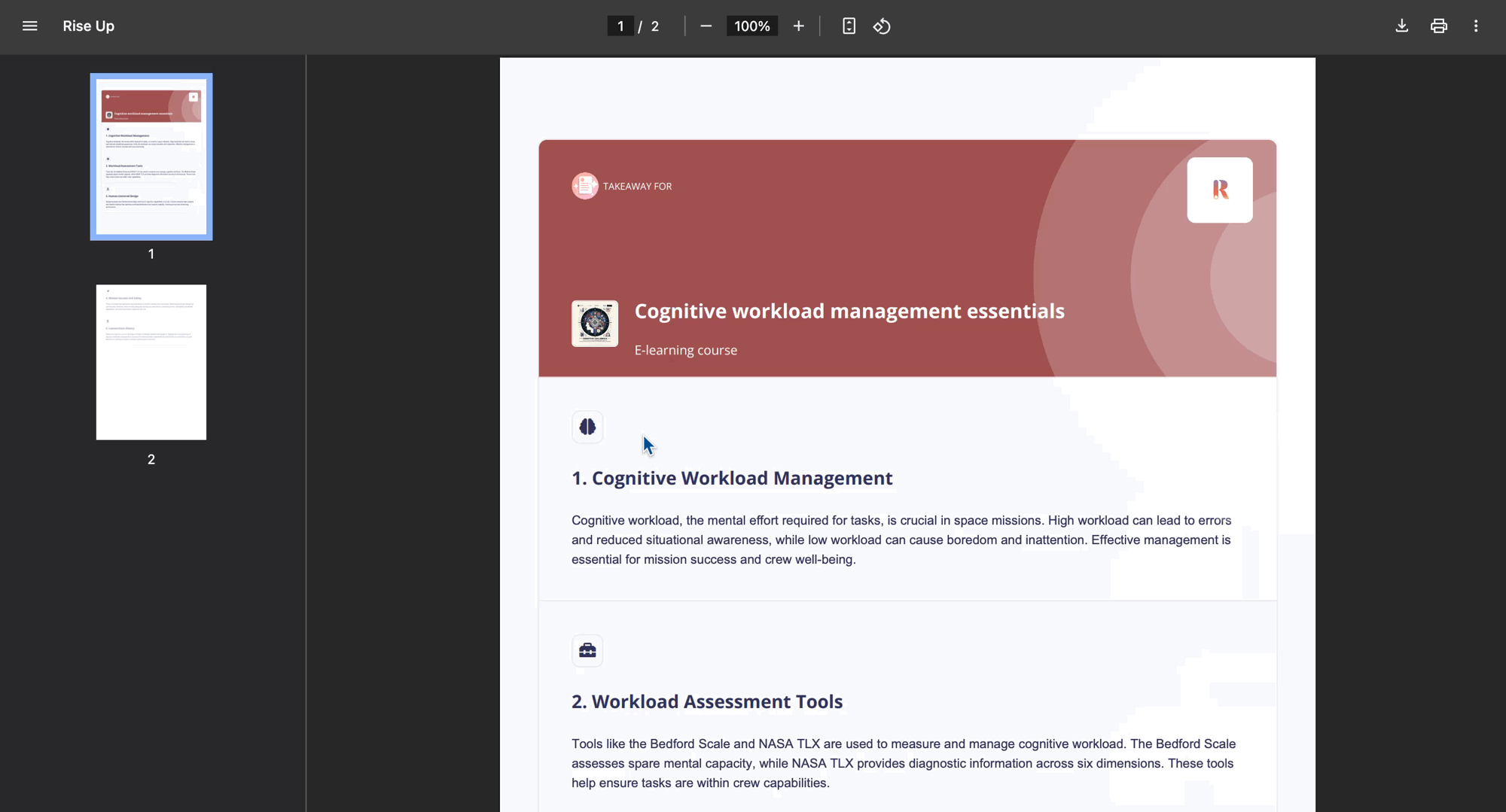Download the PDF file
The image size is (1506, 812).
[1401, 26]
